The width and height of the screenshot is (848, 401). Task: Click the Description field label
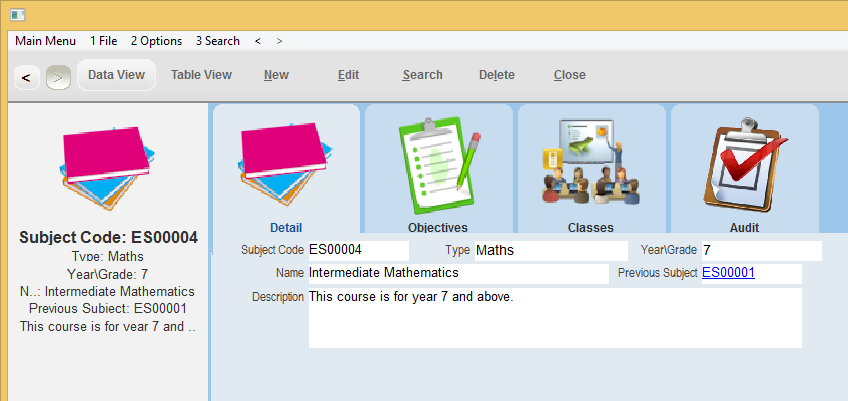tap(278, 298)
